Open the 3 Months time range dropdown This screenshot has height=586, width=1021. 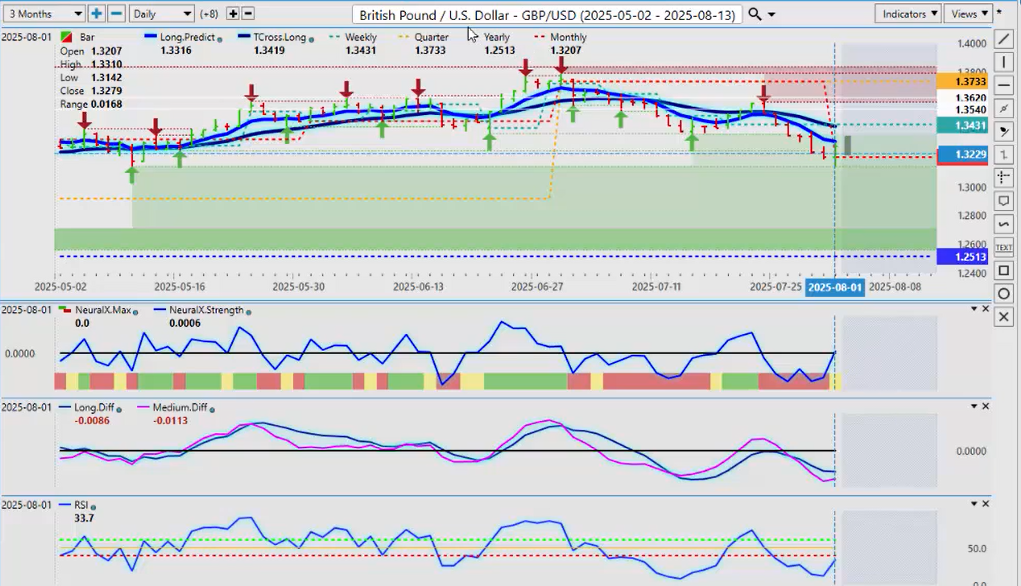tap(44, 14)
